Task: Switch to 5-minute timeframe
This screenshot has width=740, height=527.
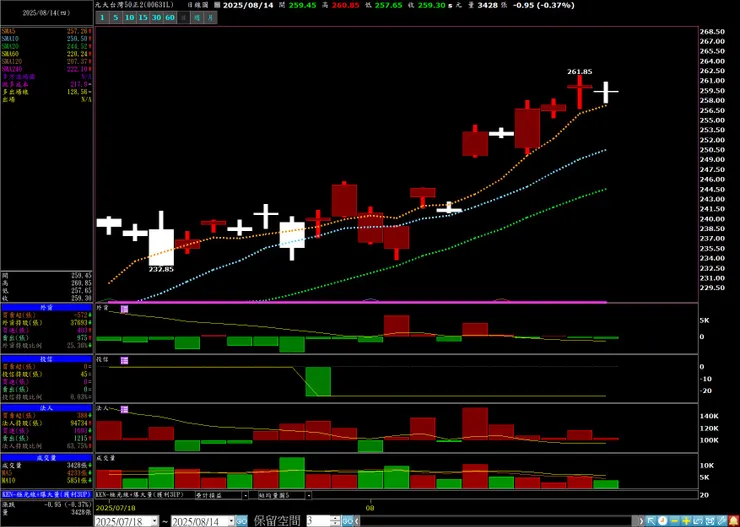Action: click(x=116, y=18)
